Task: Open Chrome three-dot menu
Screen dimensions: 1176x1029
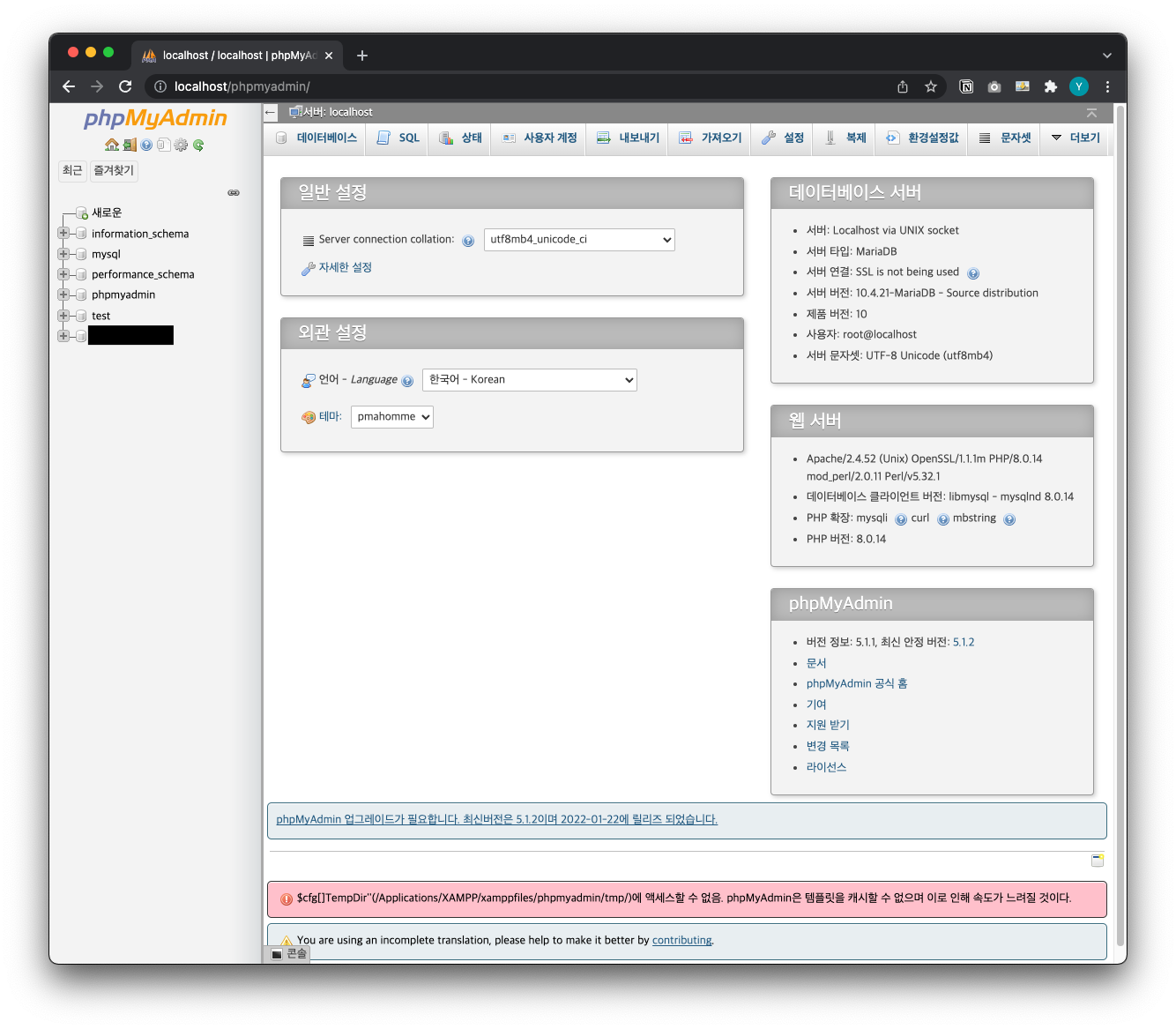Action: (x=1107, y=86)
